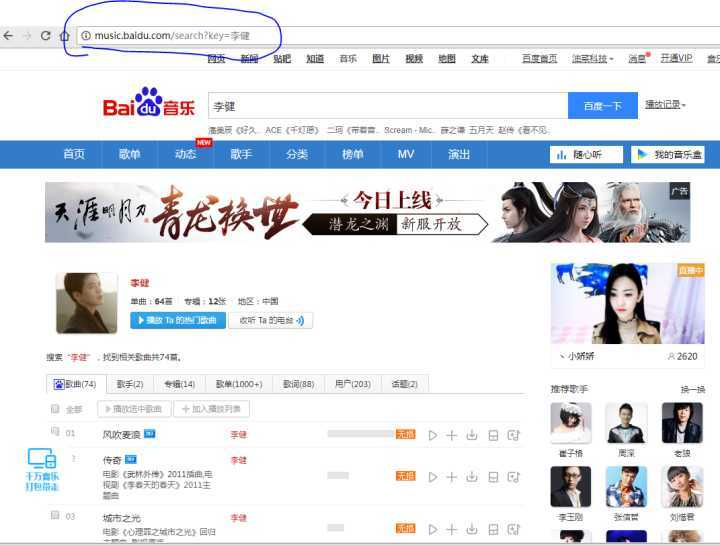Viewport: 720px width, 545px height.
Task: Reload the page with the refresh icon
Action: point(45,35)
